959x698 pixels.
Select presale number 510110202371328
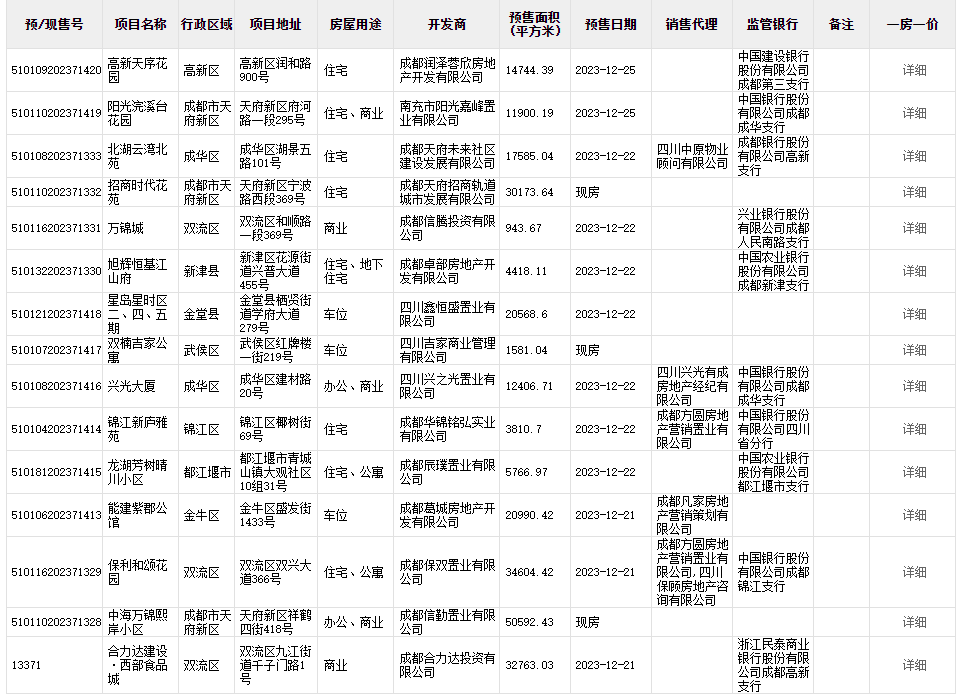tap(56, 622)
